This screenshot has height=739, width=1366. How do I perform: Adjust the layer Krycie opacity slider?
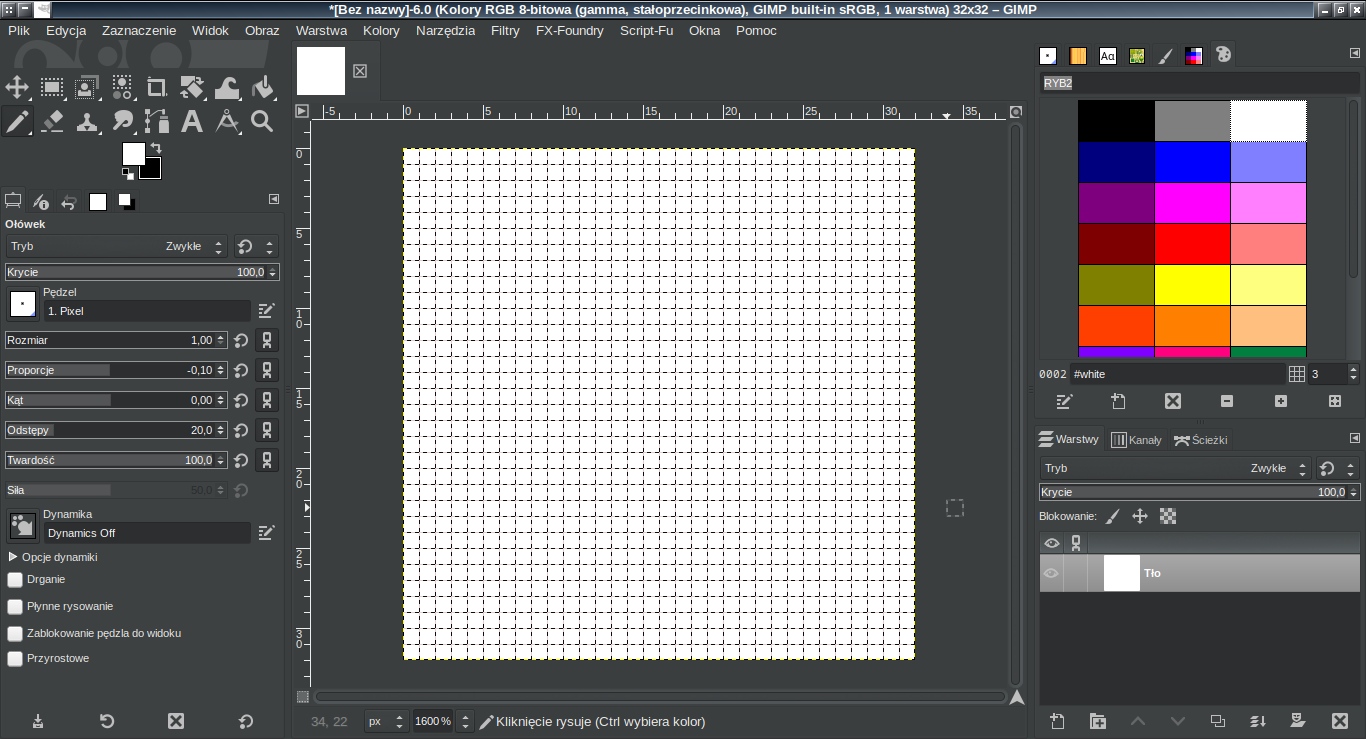(x=1199, y=492)
